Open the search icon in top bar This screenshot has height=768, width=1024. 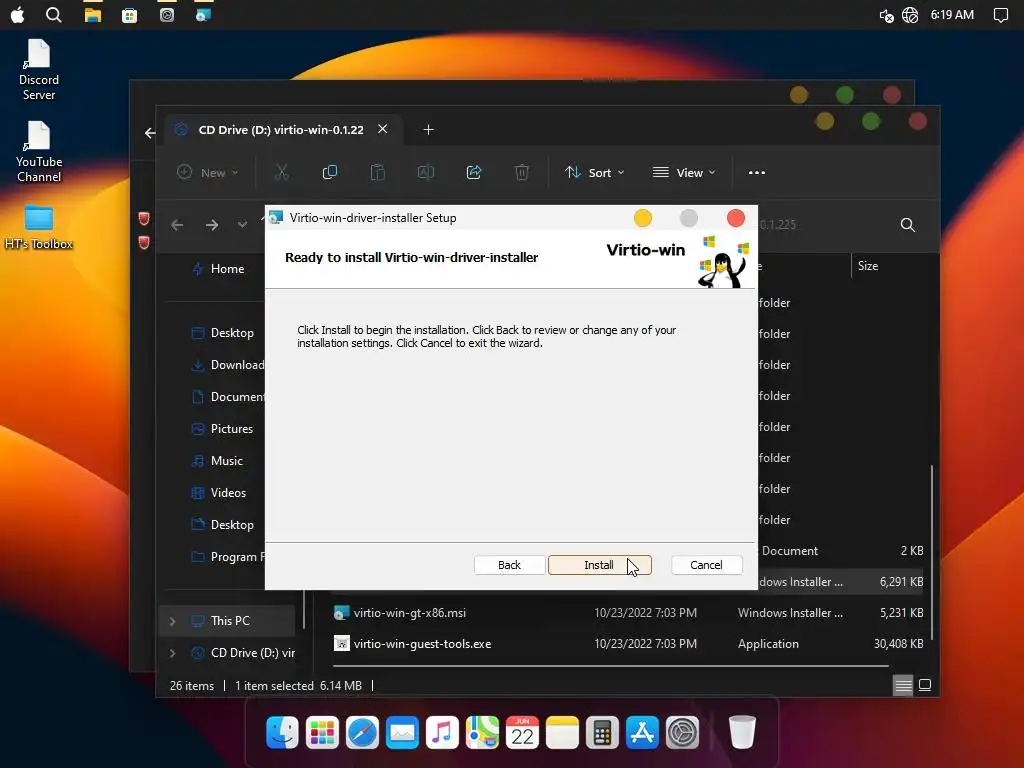pos(54,14)
